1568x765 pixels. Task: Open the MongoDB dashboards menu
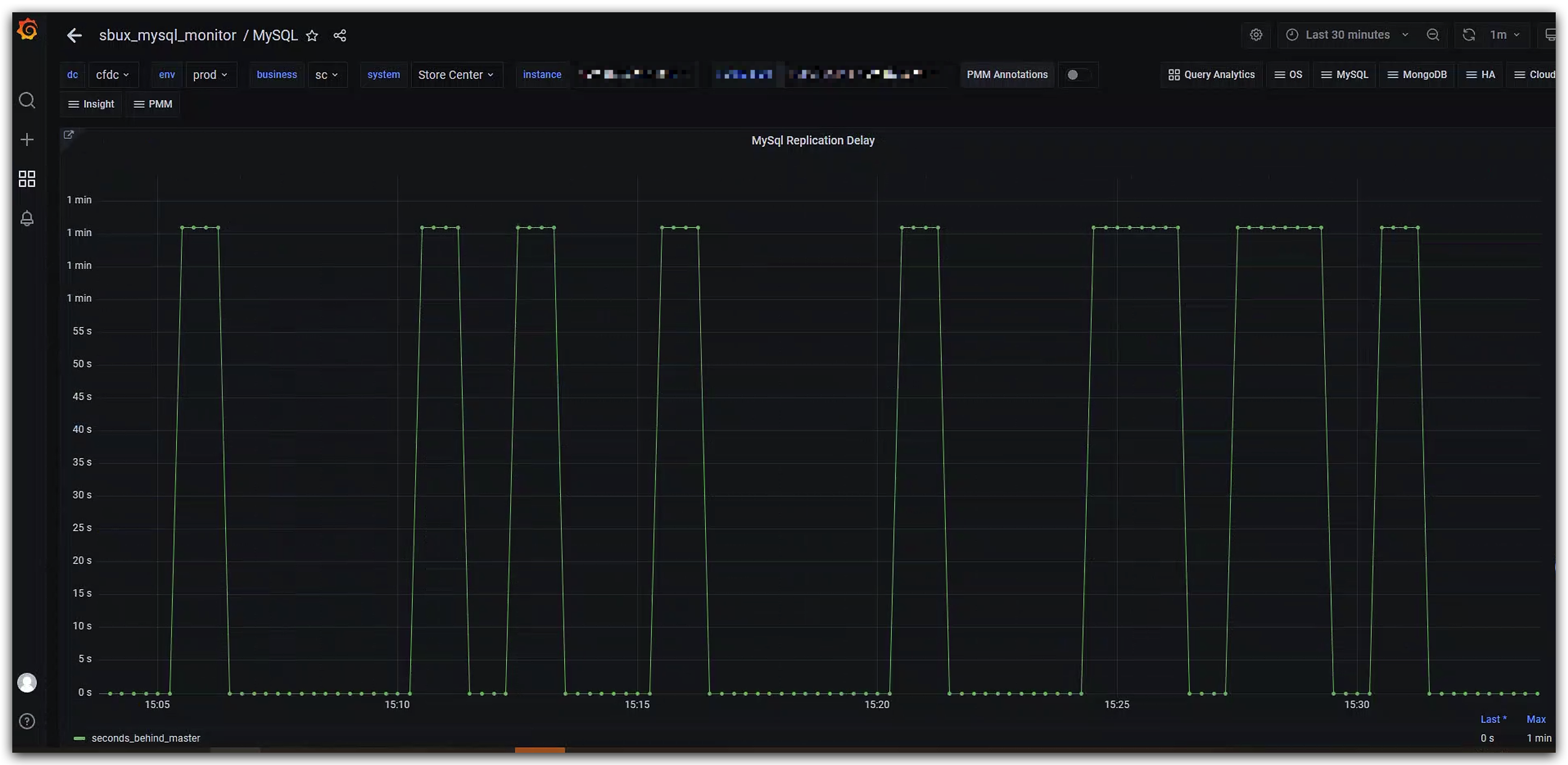click(1416, 75)
